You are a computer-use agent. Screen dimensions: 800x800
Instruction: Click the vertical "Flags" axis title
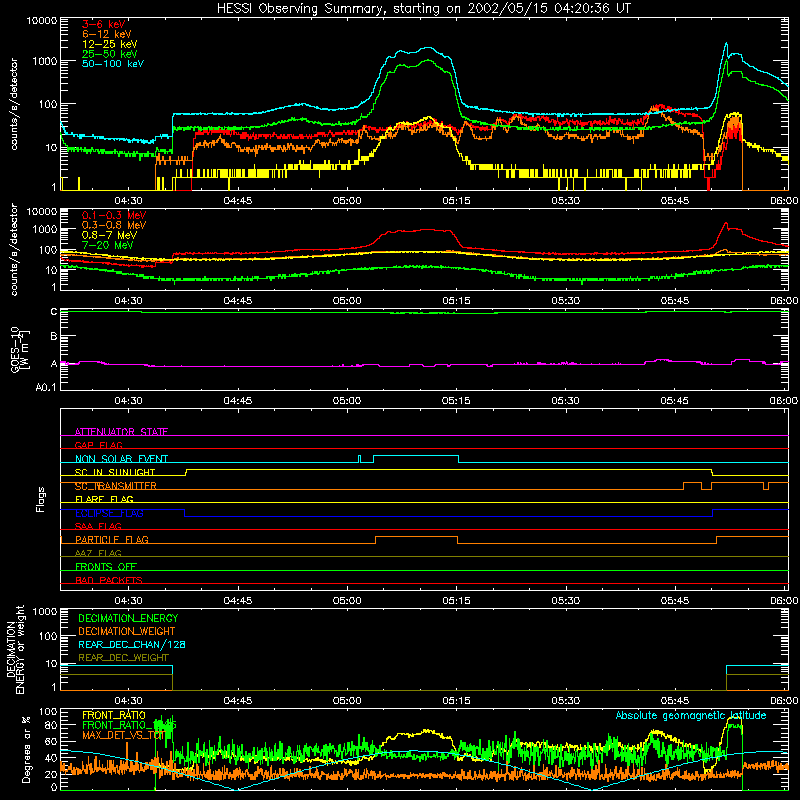tap(40, 499)
